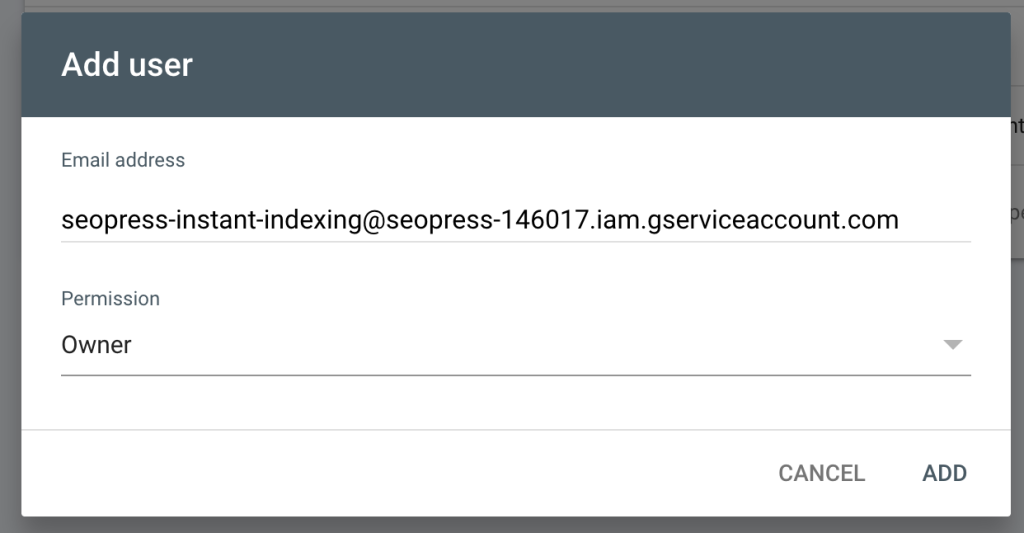Click partially hidden text behind dialog edge
Image resolution: width=1024 pixels, height=533 pixels.
tap(1017, 125)
